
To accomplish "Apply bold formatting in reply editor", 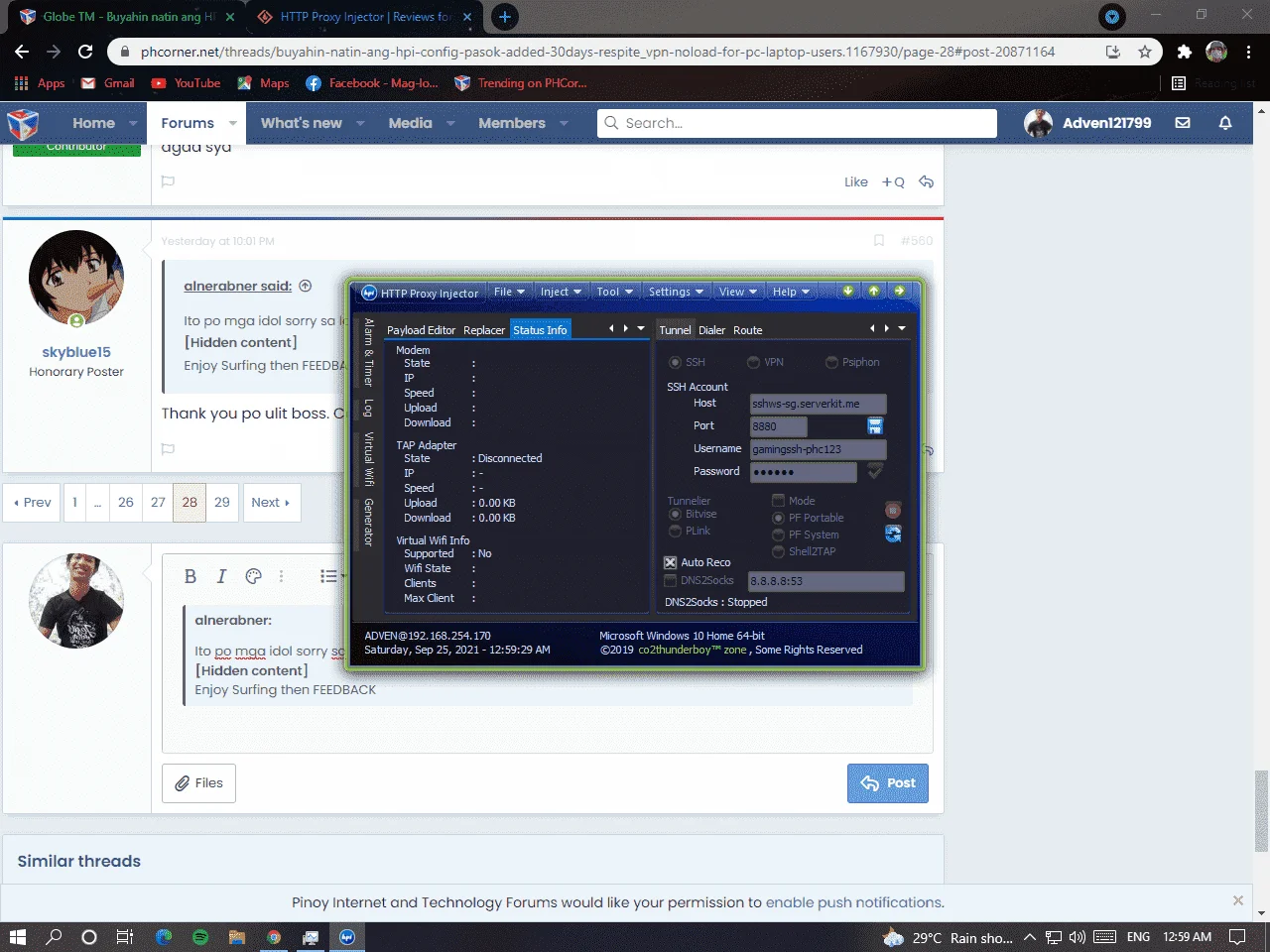I will 190,576.
